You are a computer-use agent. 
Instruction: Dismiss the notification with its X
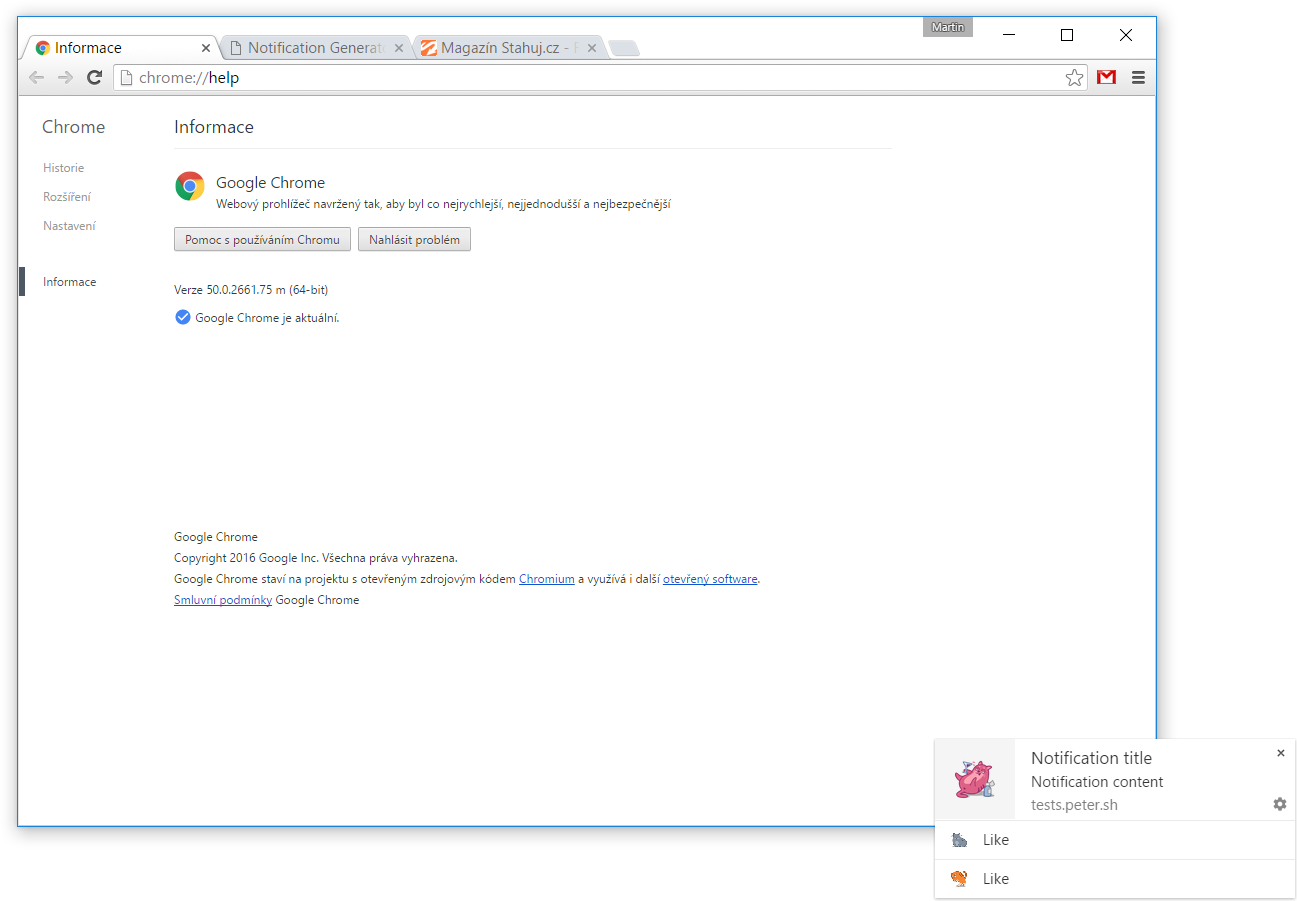[1280, 753]
